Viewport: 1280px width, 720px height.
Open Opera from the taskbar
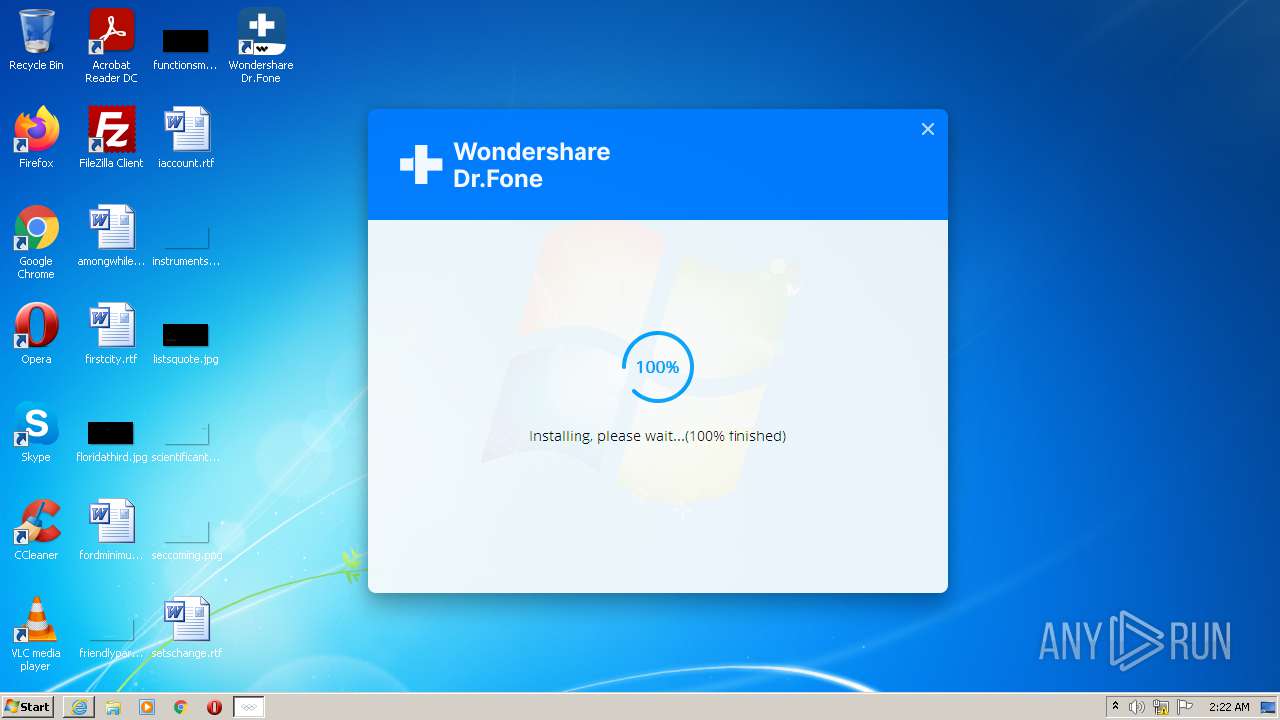(x=214, y=707)
